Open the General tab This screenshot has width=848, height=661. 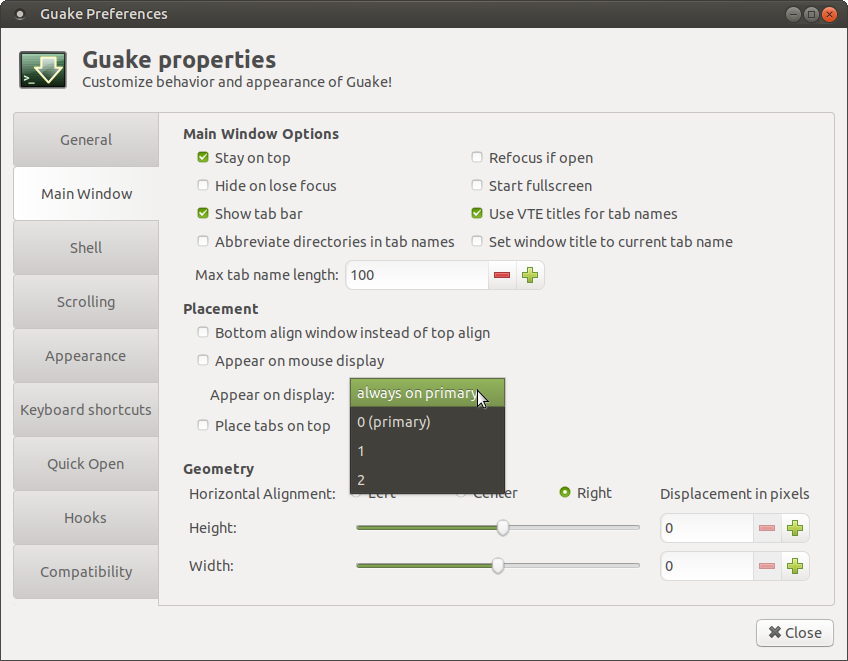point(86,140)
